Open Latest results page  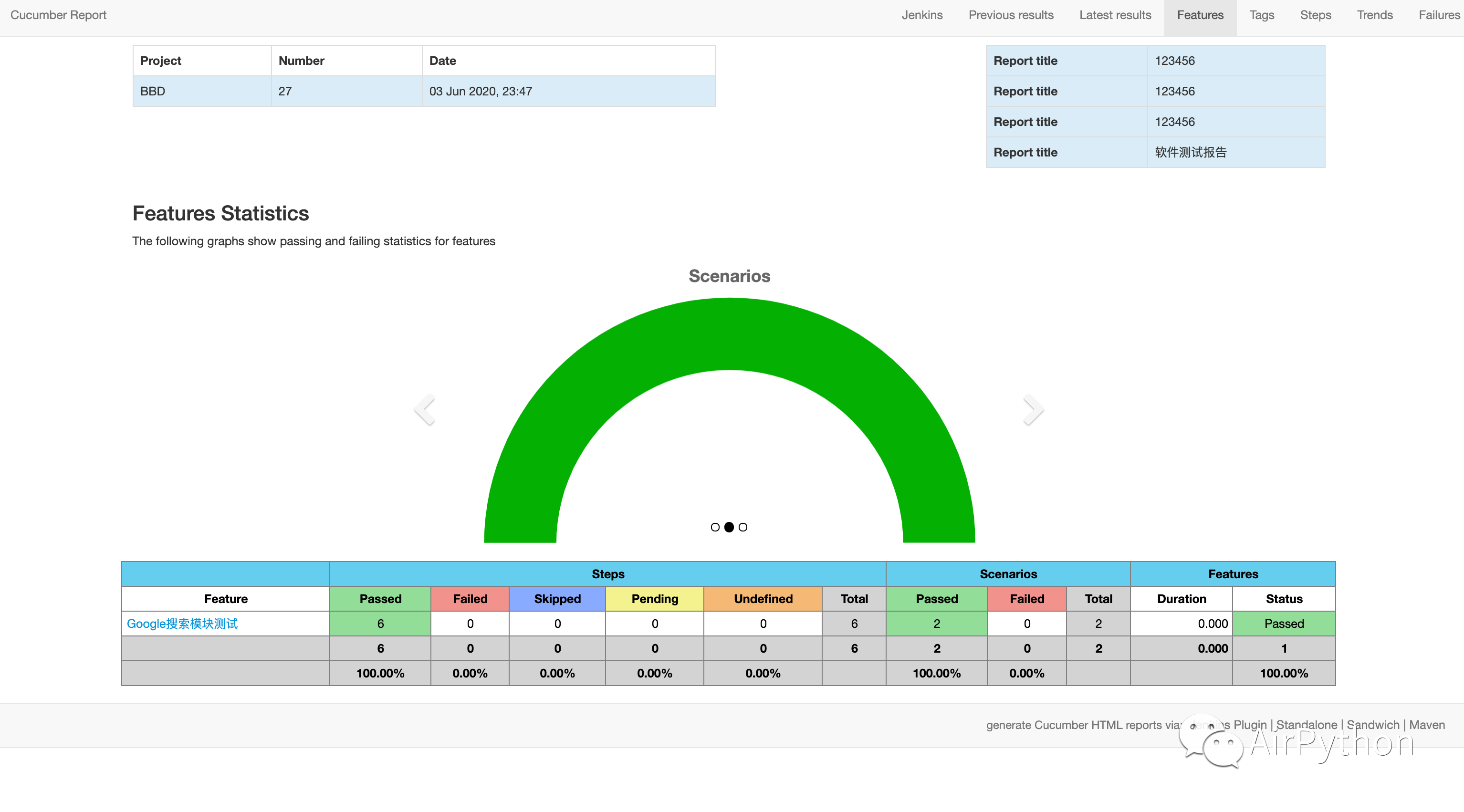(x=1115, y=15)
